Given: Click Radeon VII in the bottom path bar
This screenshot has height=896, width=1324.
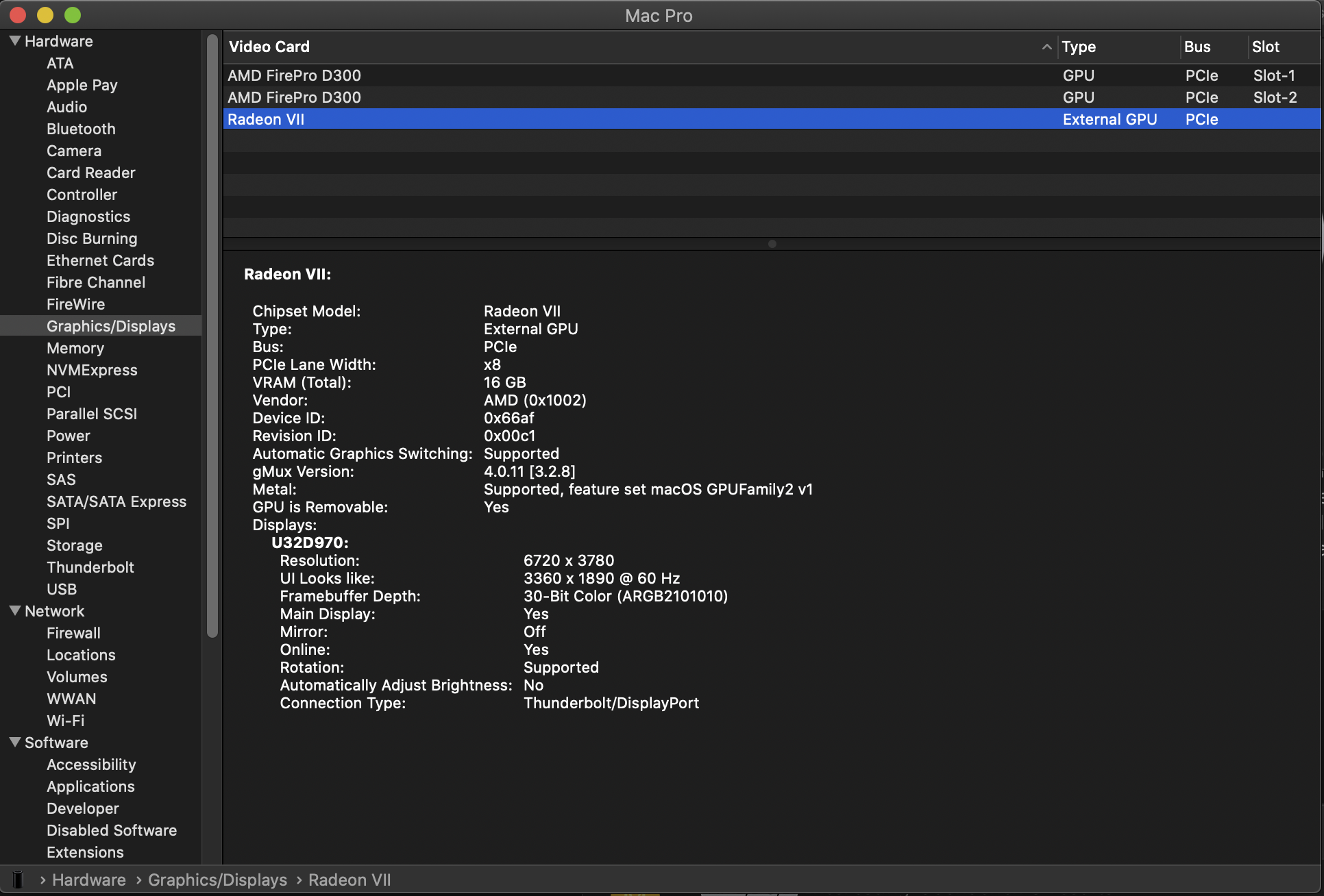Looking at the screenshot, I should pyautogui.click(x=350, y=880).
